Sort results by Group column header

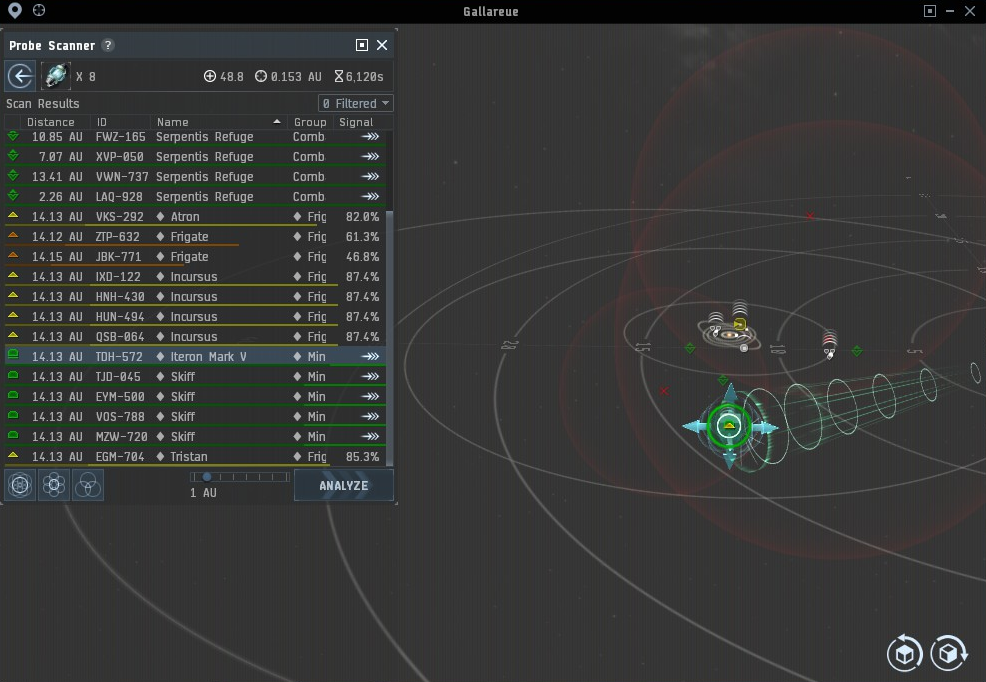(x=310, y=122)
